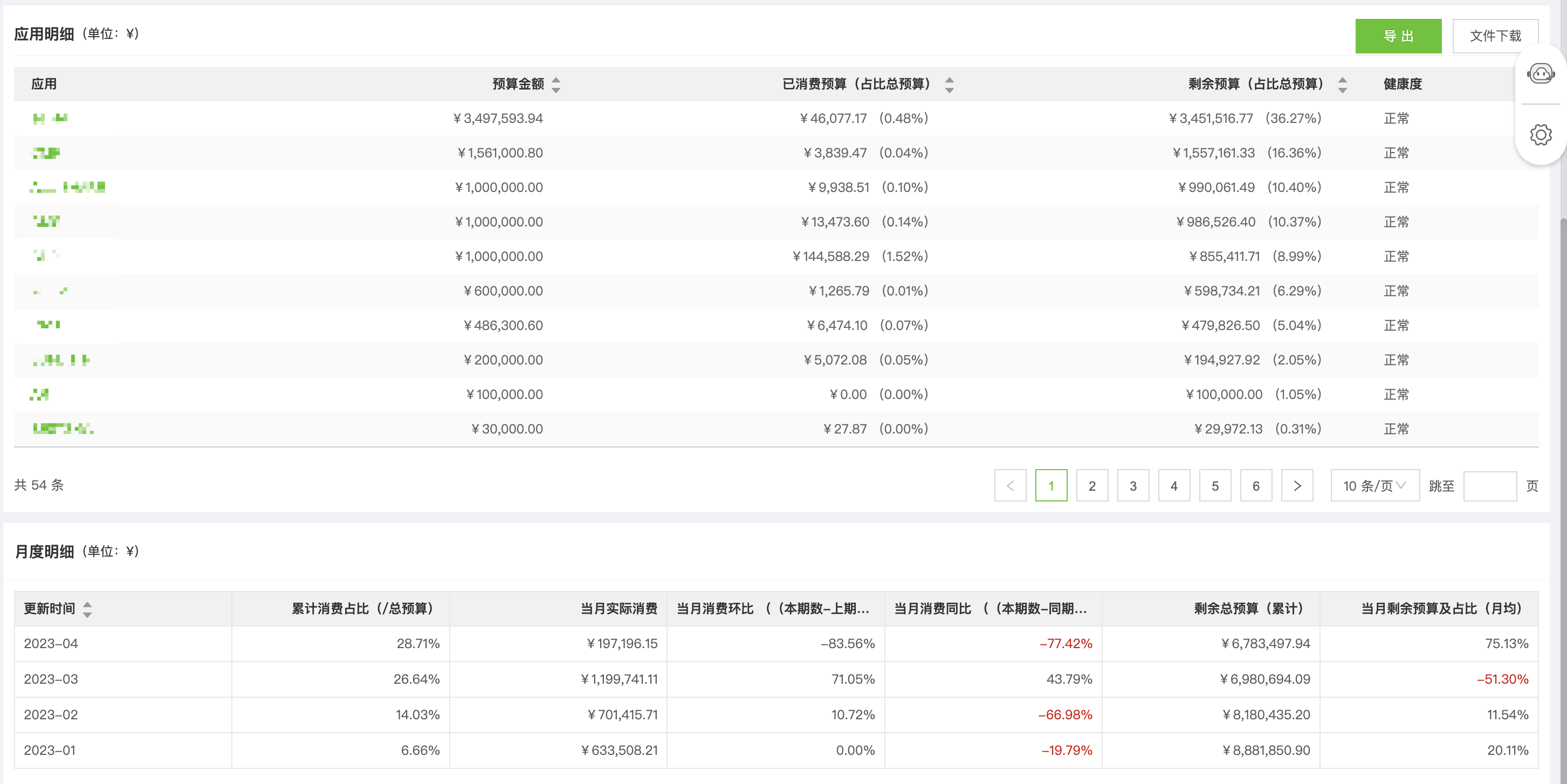Open the settings gear icon
This screenshot has height=784, width=1567.
[1540, 134]
